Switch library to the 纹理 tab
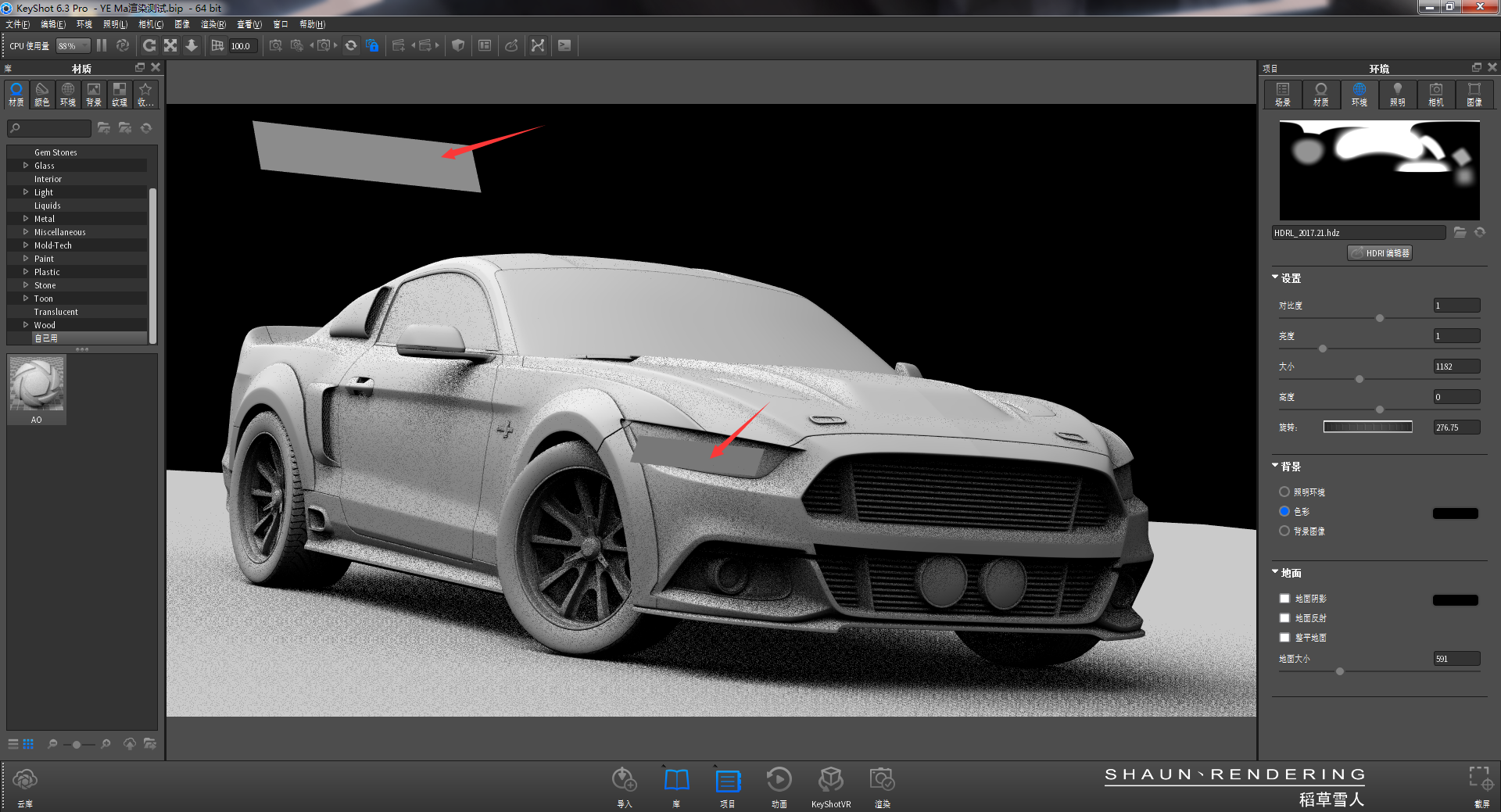This screenshot has height=812, width=1501. [119, 94]
